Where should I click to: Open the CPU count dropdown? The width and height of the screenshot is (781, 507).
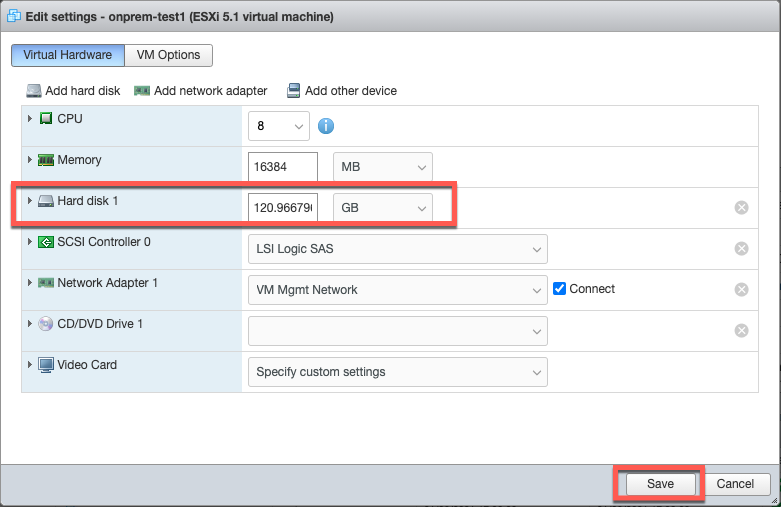tap(279, 126)
